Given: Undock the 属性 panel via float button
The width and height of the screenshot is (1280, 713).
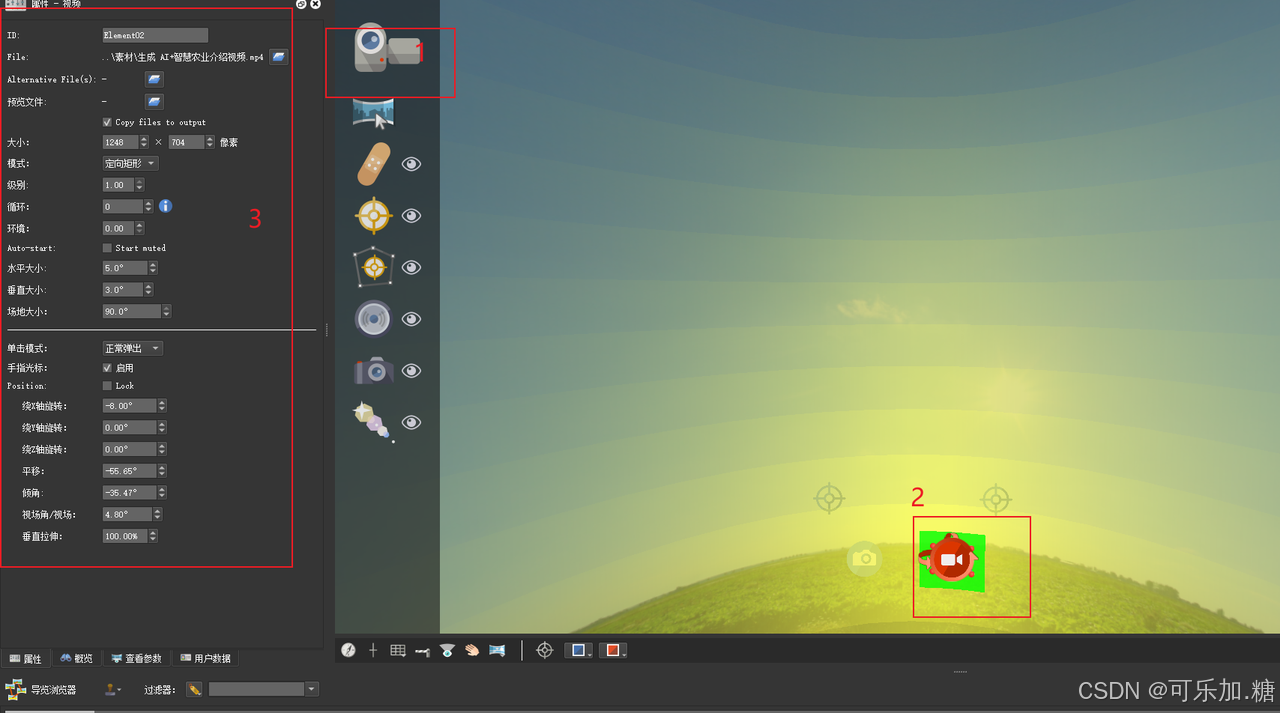Looking at the screenshot, I should coord(301,5).
